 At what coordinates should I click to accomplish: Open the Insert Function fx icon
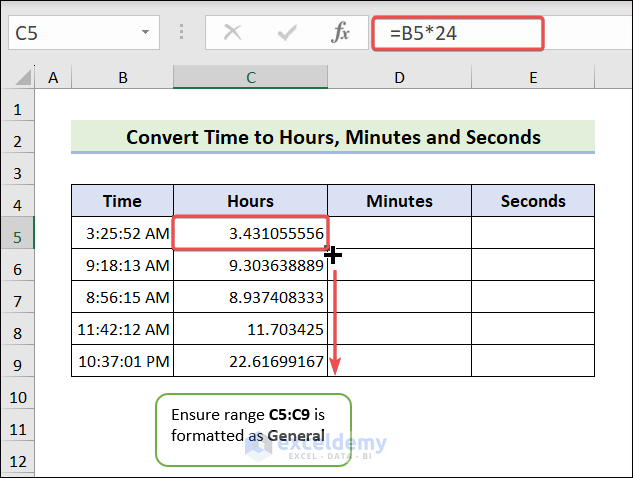tap(340, 32)
